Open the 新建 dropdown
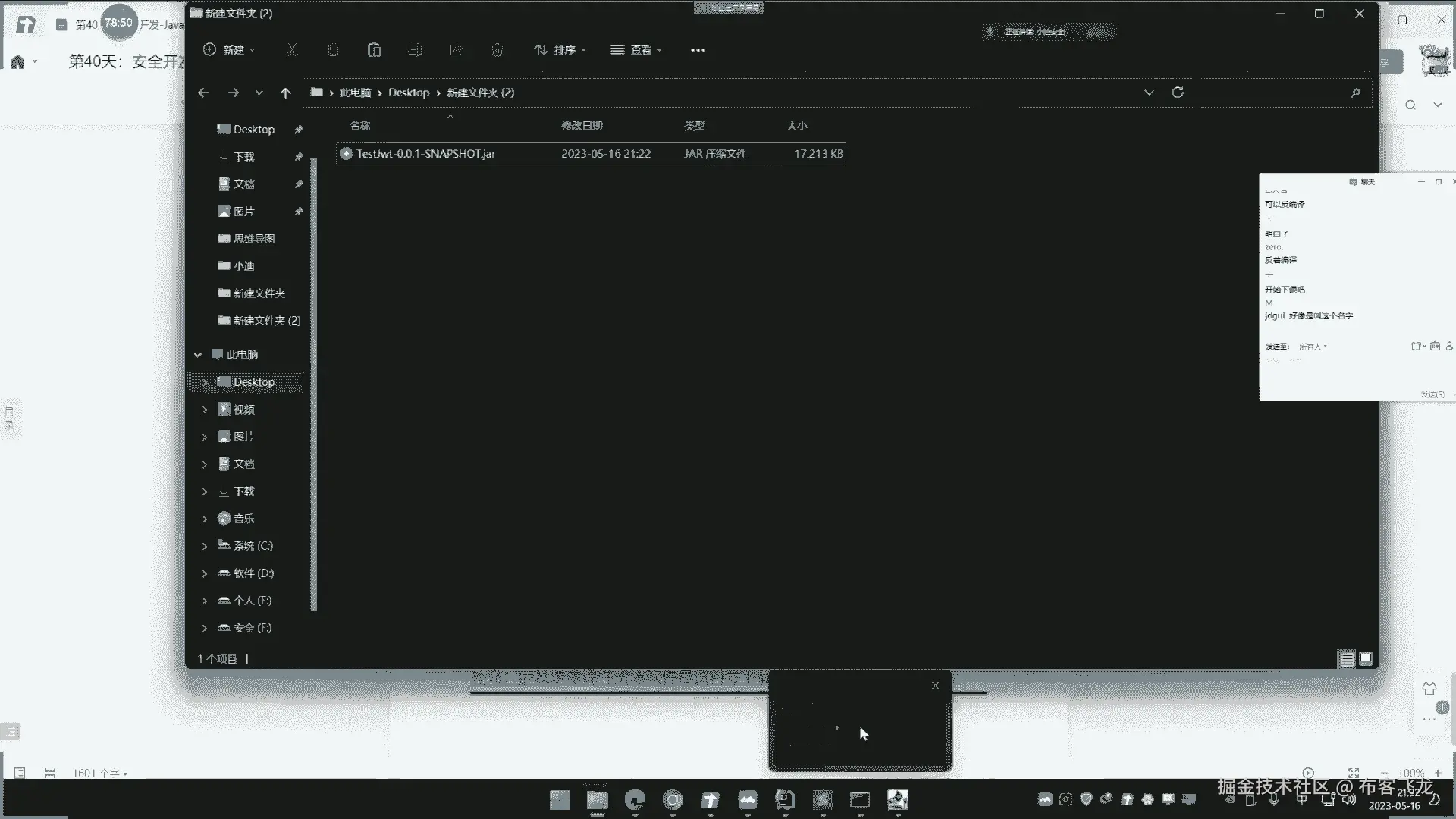This screenshot has height=819, width=1456. click(229, 50)
